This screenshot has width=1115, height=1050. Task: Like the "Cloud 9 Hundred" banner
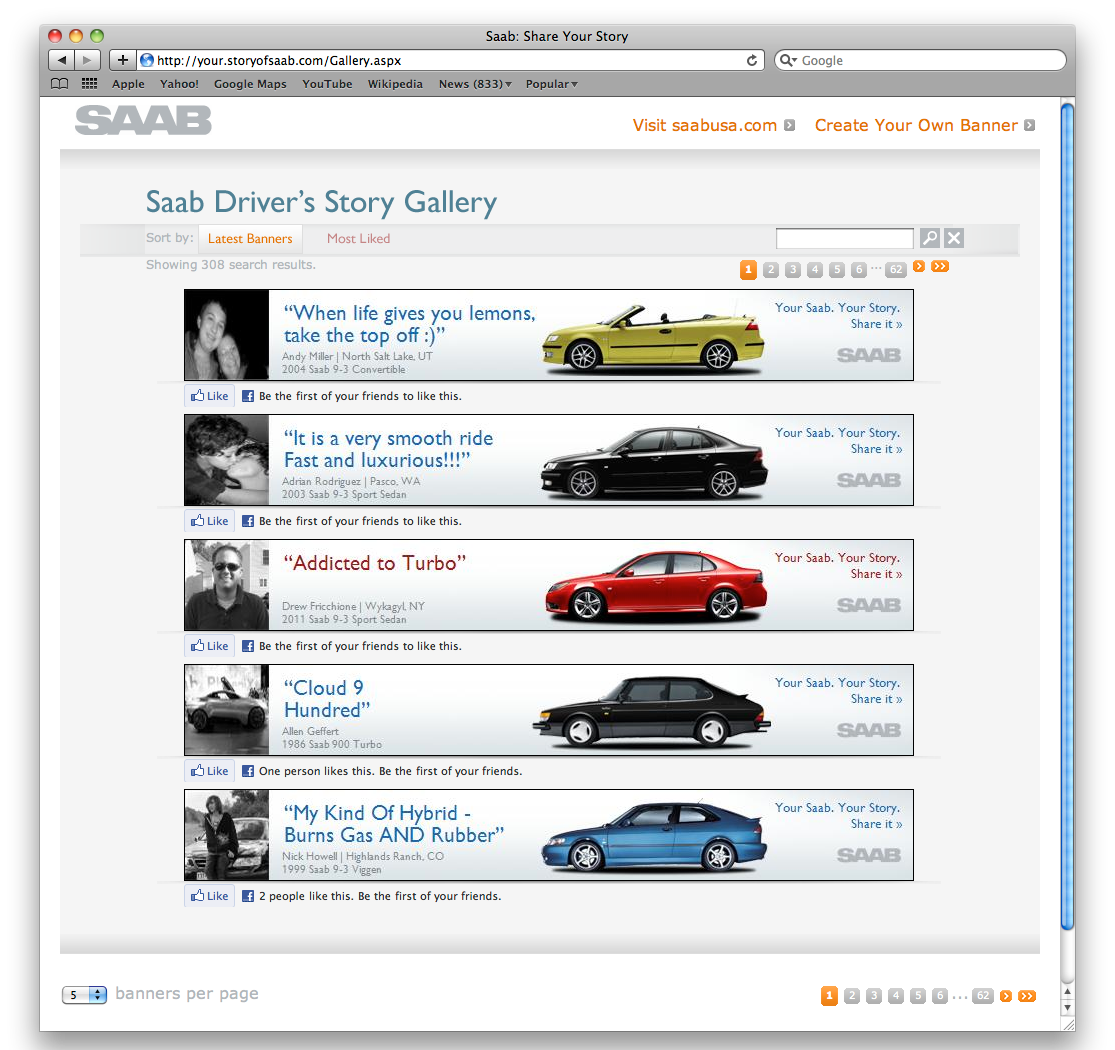210,771
